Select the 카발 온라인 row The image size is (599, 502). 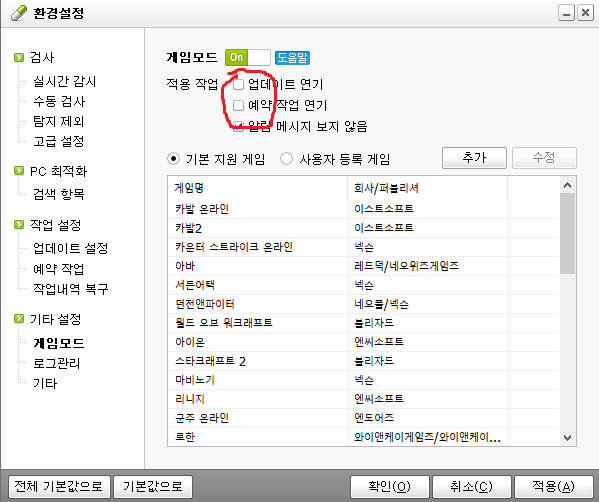coord(364,209)
